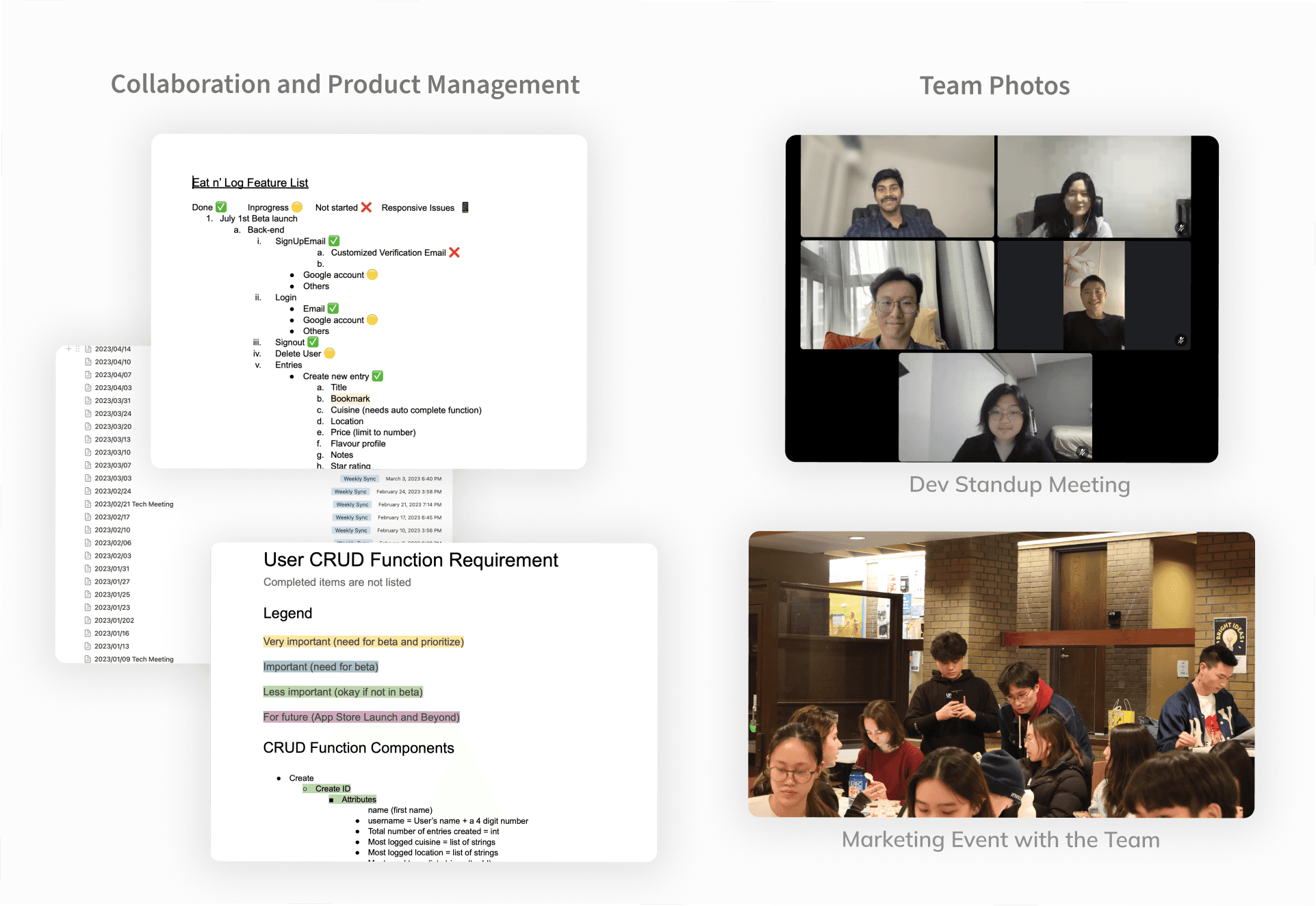Viewport: 1316px width, 906px height.
Task: Click the green checkbox beside Signout
Action: (313, 342)
